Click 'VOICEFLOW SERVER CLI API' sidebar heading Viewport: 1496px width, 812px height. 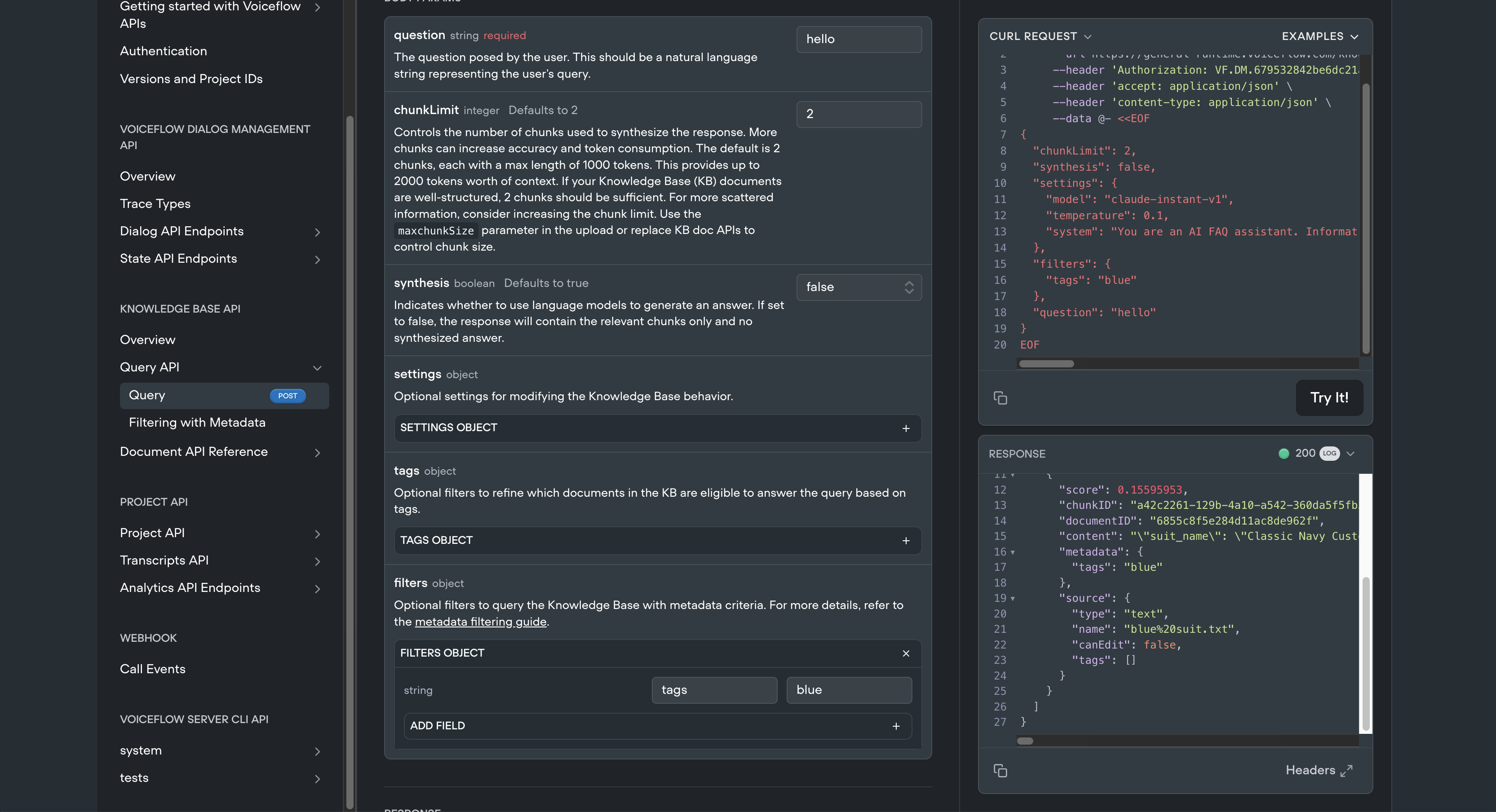click(194, 720)
